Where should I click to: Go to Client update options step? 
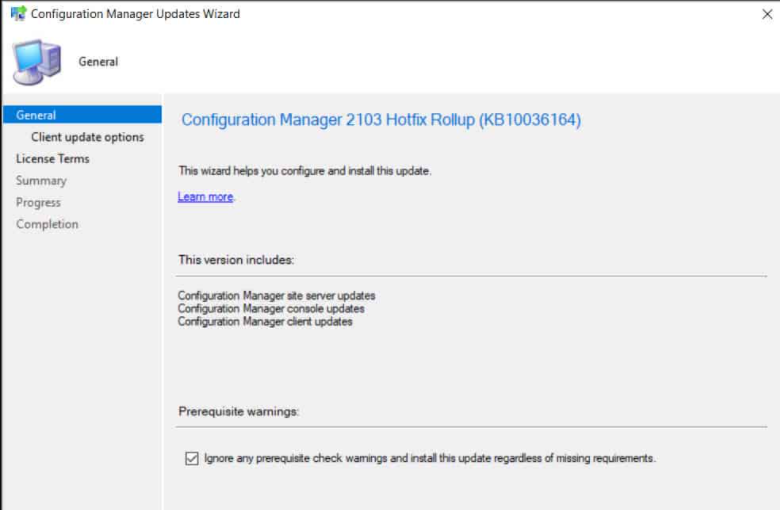tap(88, 137)
